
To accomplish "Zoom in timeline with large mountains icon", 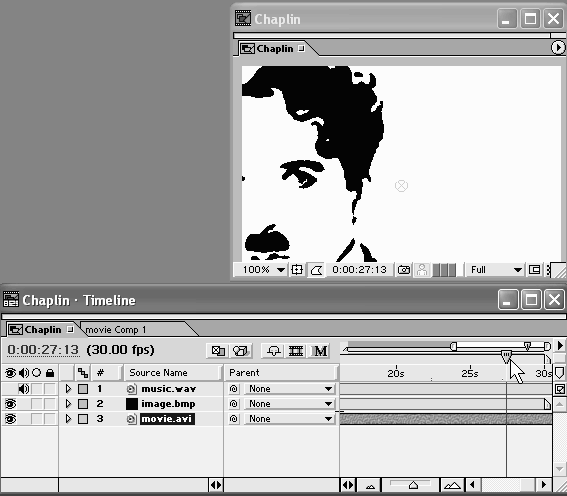I will (452, 486).
